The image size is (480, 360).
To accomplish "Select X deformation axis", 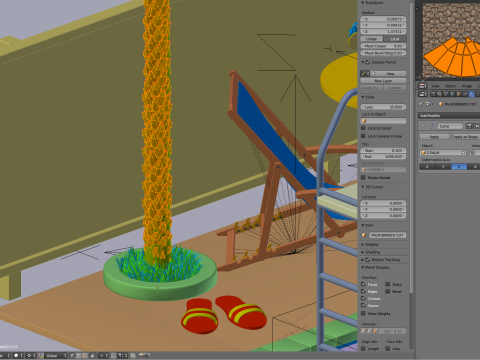I will pos(427,166).
